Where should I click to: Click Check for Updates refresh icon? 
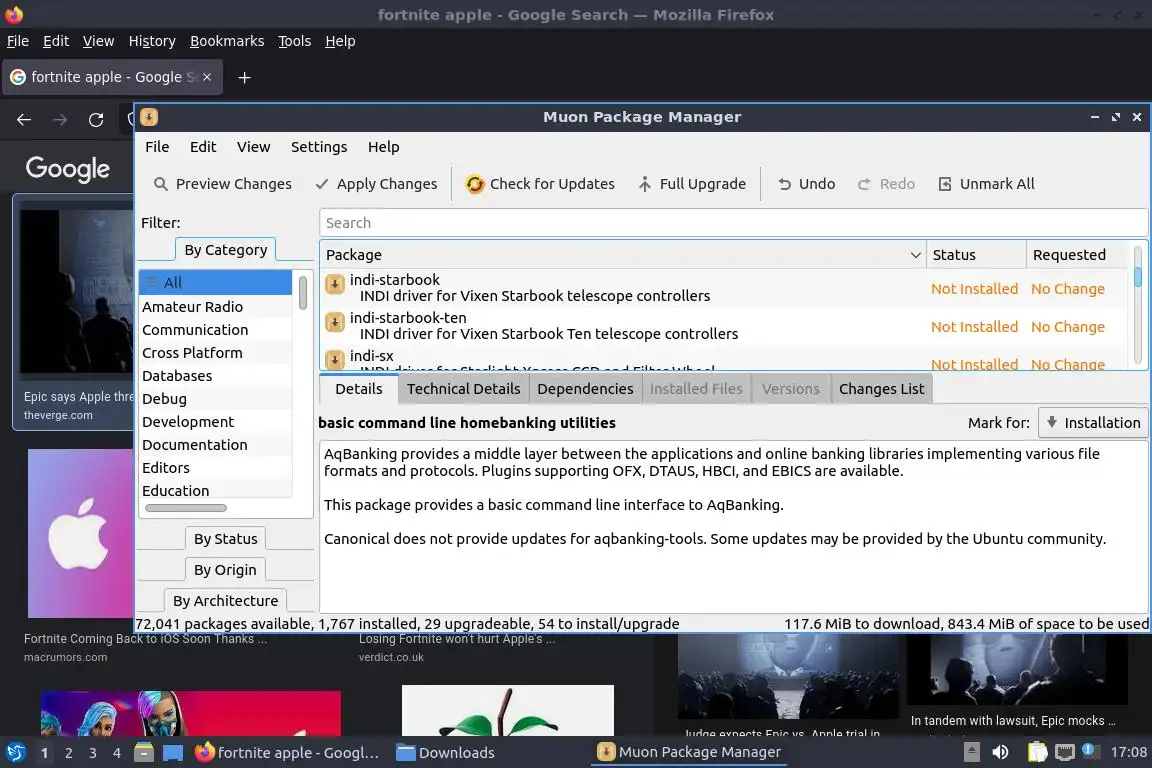(x=475, y=184)
